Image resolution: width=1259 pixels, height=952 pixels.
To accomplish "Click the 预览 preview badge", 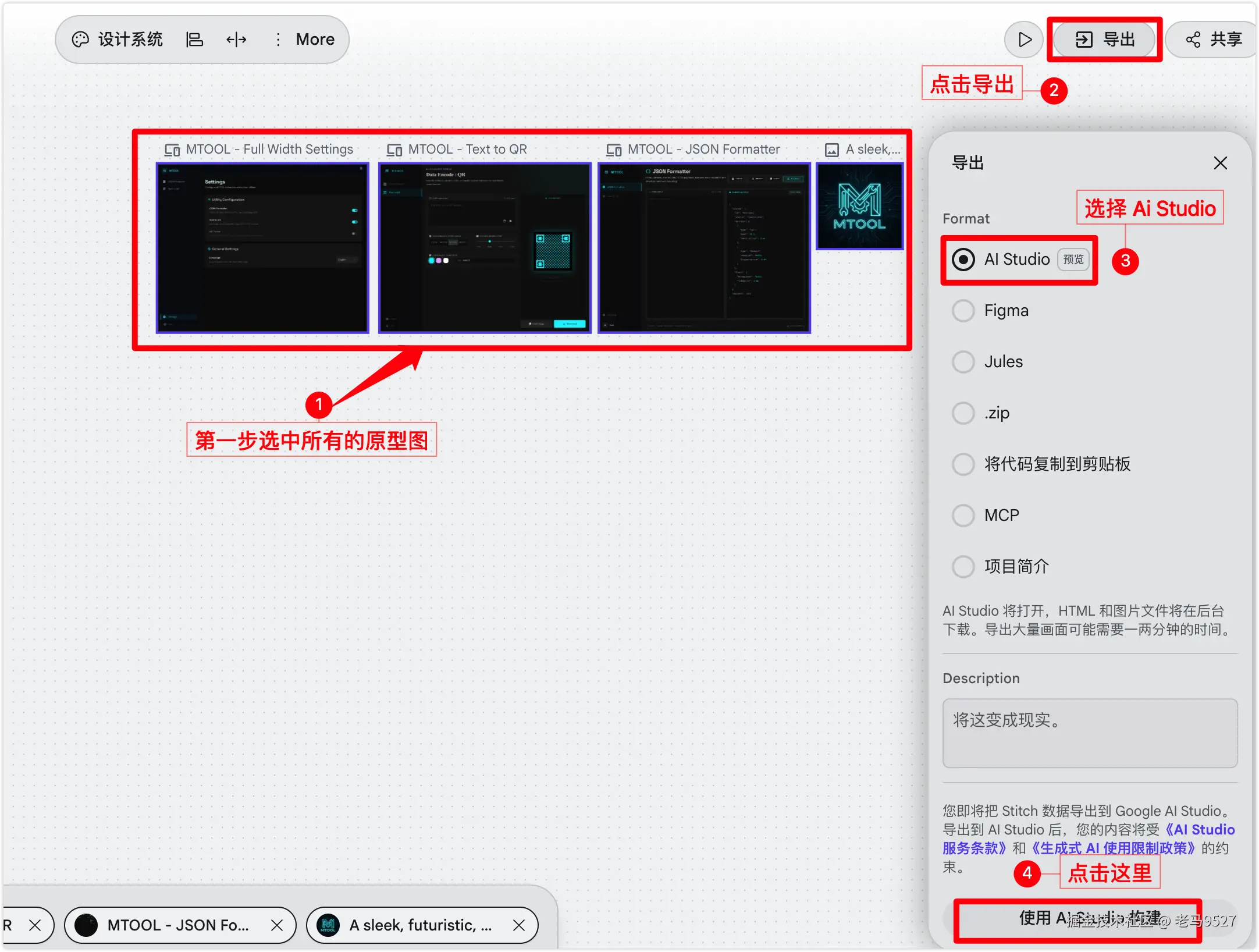I will click(1073, 260).
